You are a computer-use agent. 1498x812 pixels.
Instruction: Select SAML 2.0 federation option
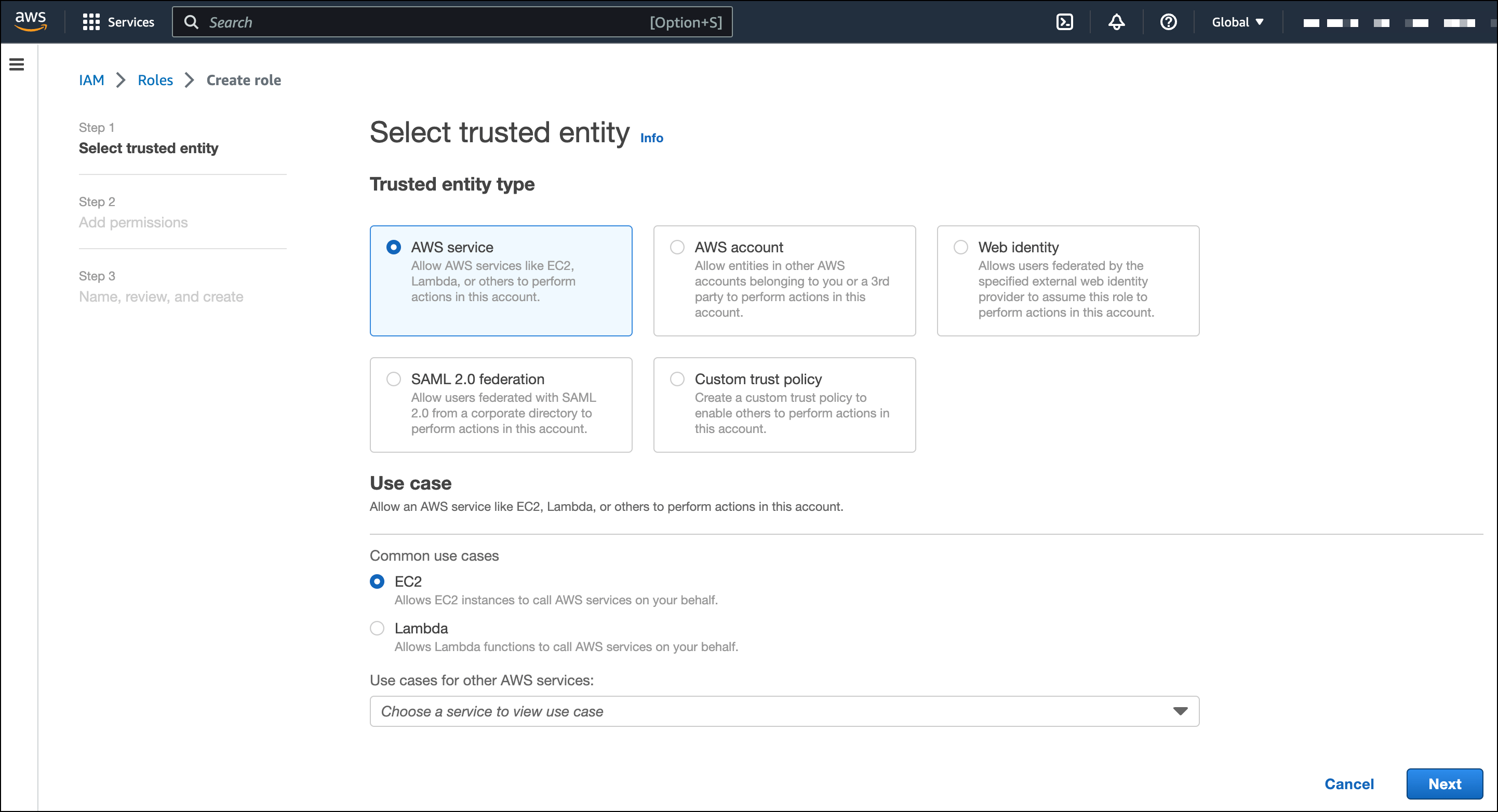click(394, 378)
